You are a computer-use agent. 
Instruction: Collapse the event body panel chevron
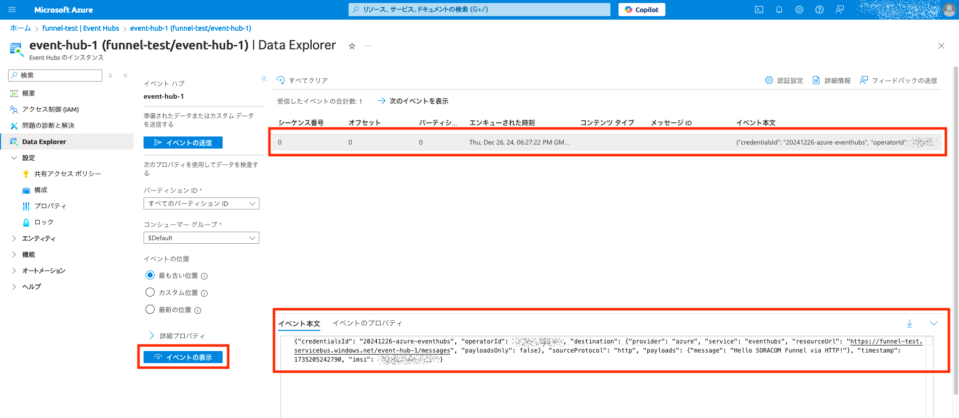coord(933,323)
